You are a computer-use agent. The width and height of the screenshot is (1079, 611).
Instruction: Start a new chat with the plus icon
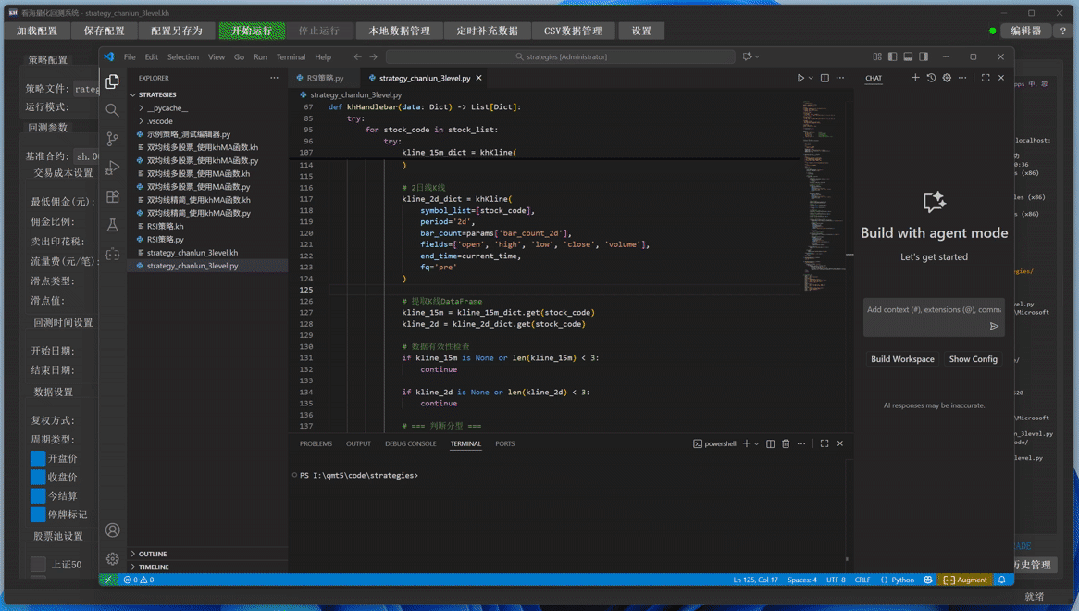point(915,78)
